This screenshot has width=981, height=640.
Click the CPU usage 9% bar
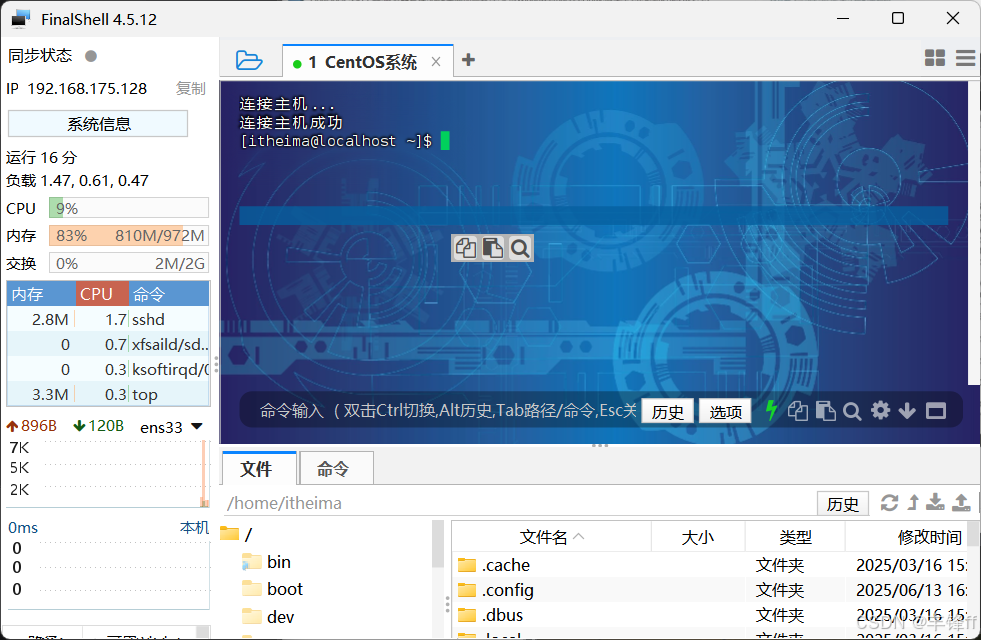129,208
